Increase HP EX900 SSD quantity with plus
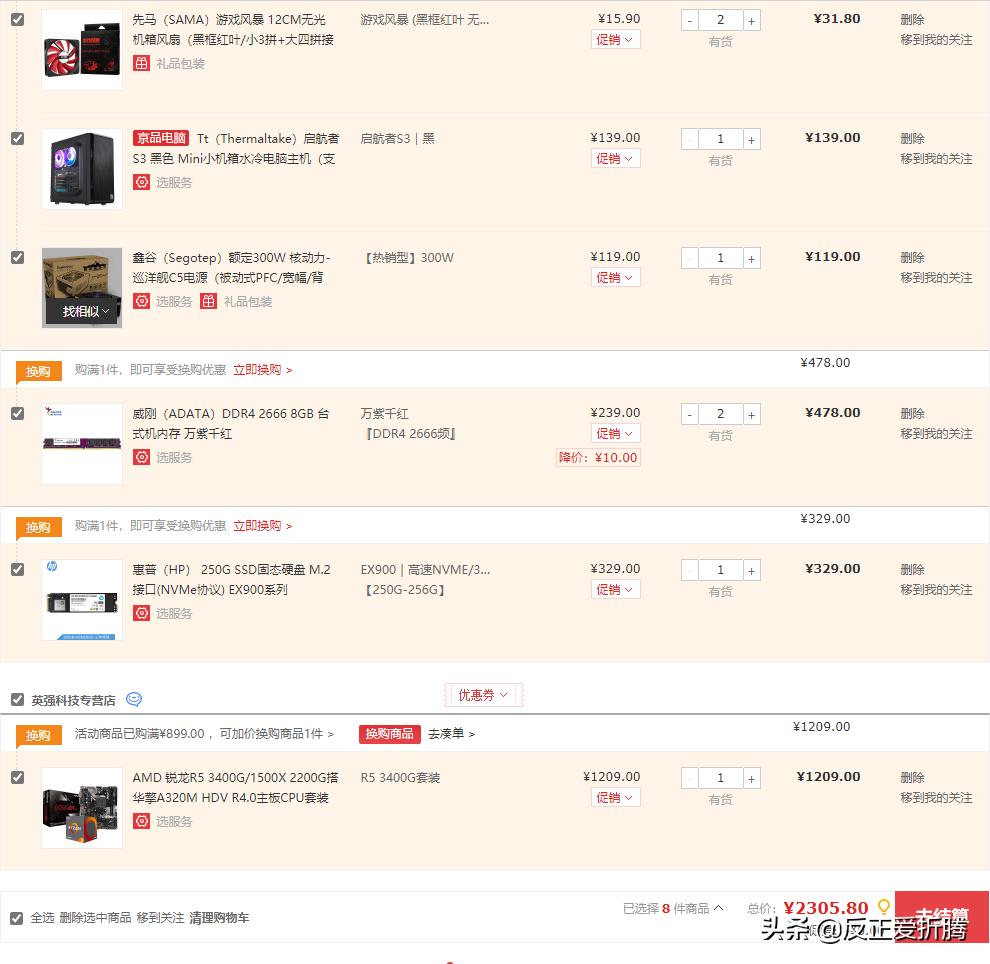The image size is (990, 964). click(x=751, y=571)
